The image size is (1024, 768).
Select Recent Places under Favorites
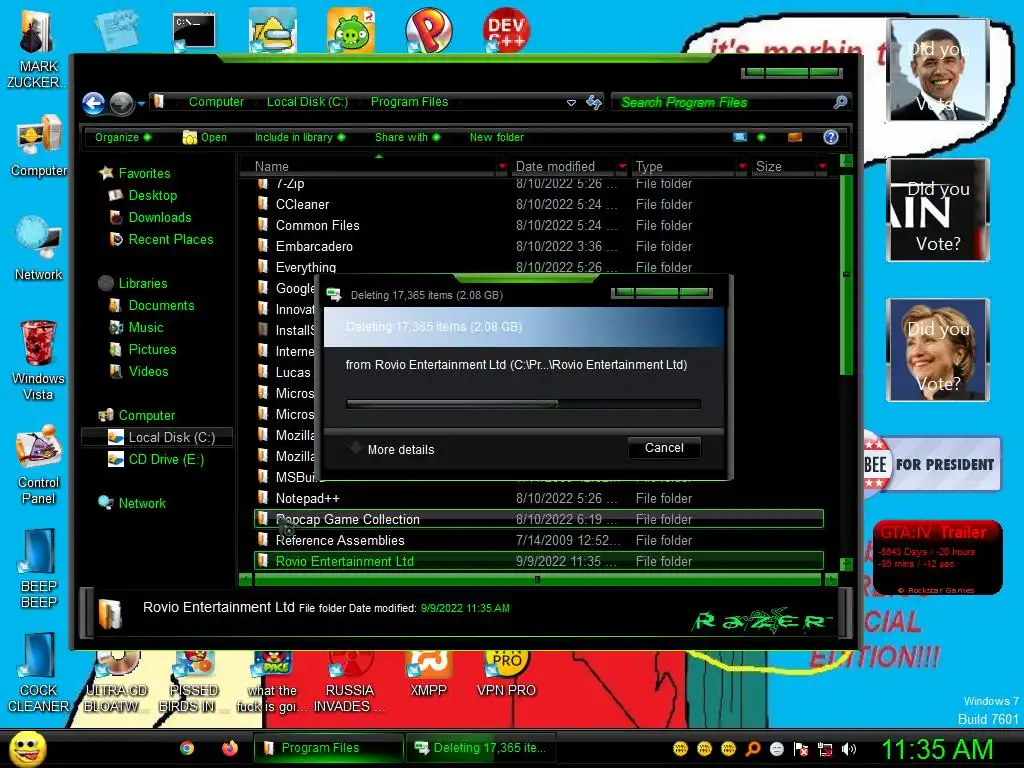click(171, 240)
